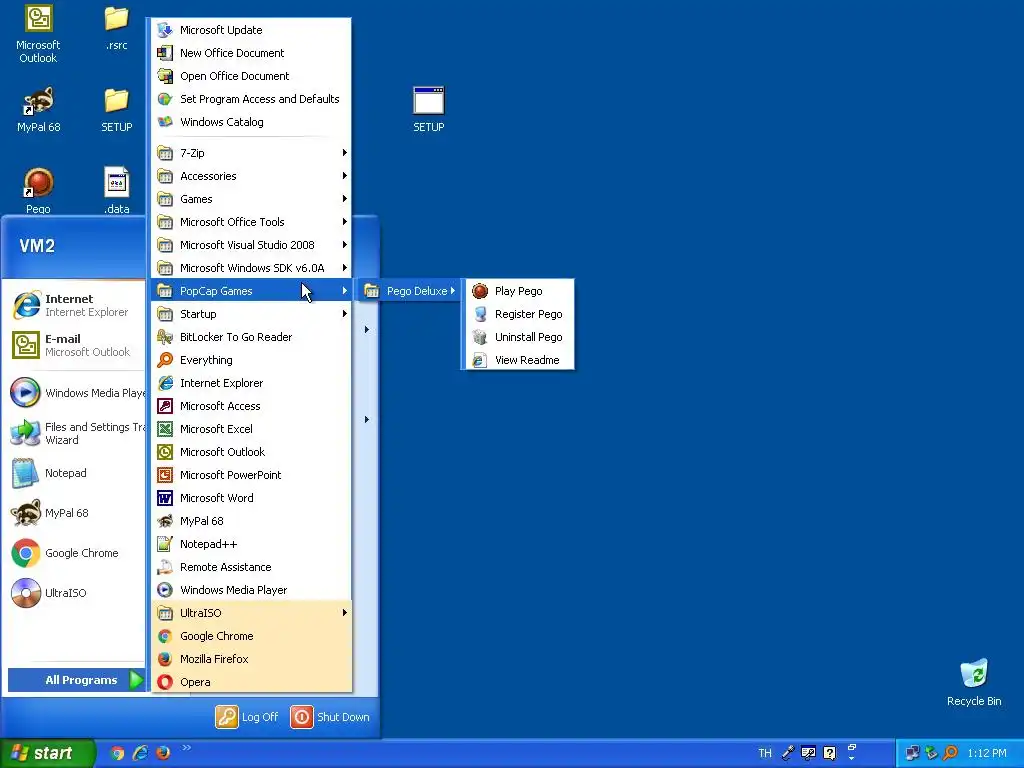Screen dimensions: 1024x768
Task: Open the Pego Deluxe folder submenu
Action: pyautogui.click(x=409, y=291)
